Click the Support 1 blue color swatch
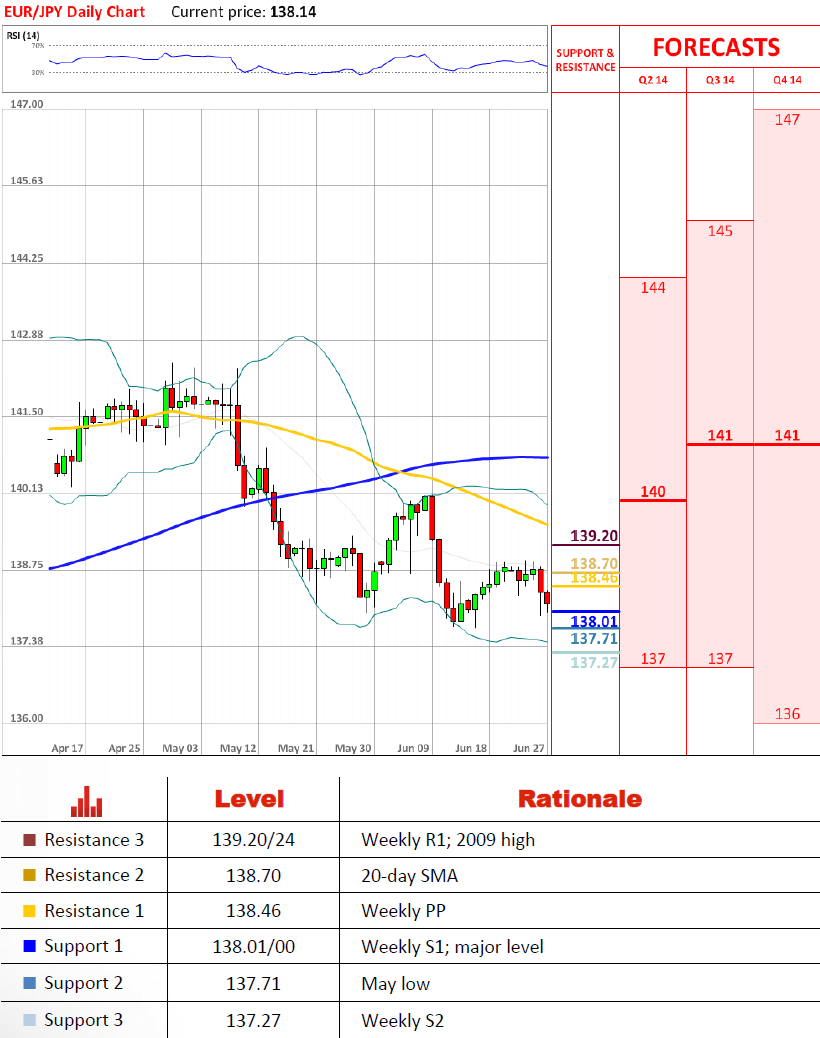This screenshot has height=1038, width=820. click(x=29, y=946)
